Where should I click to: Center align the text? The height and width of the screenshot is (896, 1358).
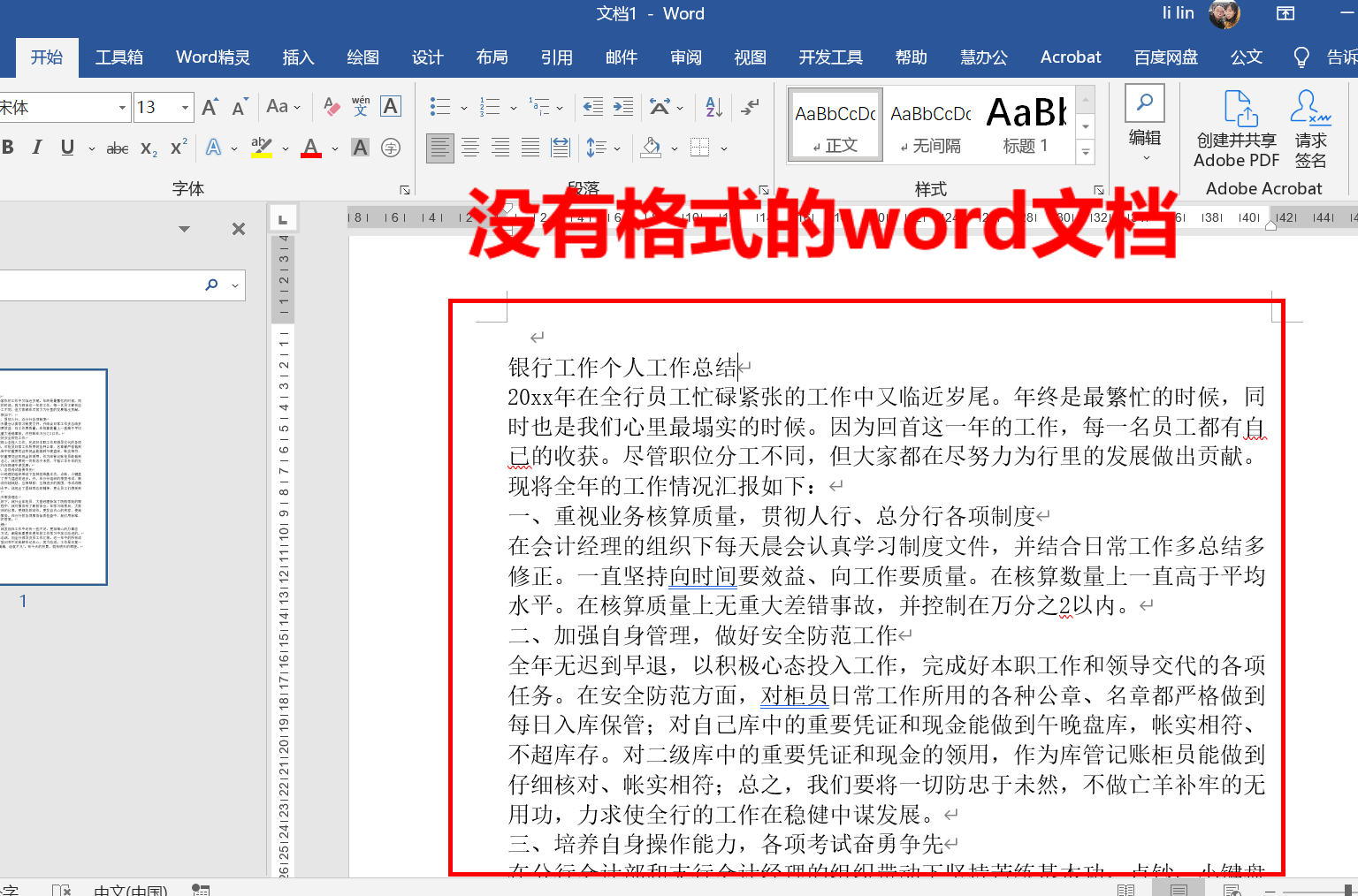[x=470, y=148]
